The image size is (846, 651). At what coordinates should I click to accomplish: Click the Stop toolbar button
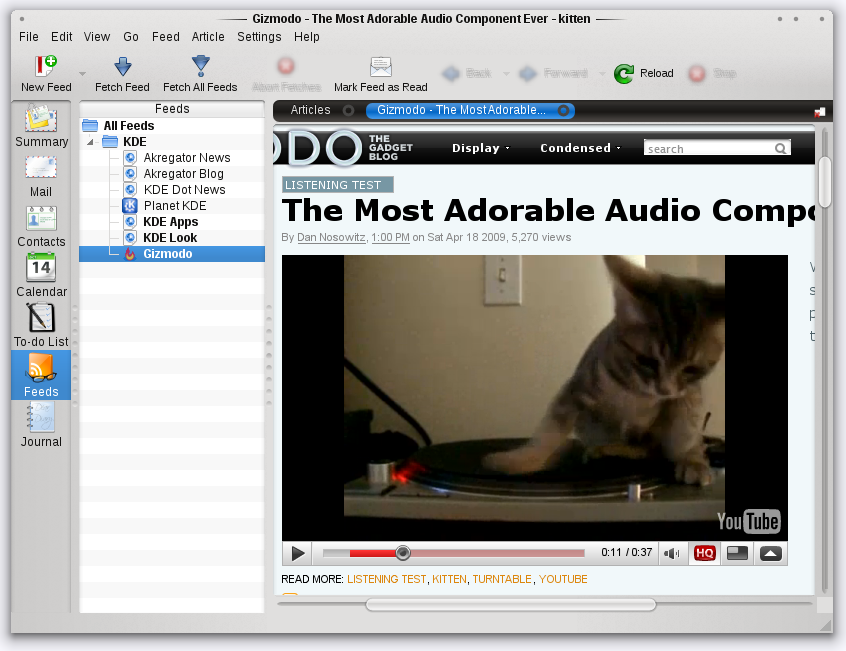[712, 73]
